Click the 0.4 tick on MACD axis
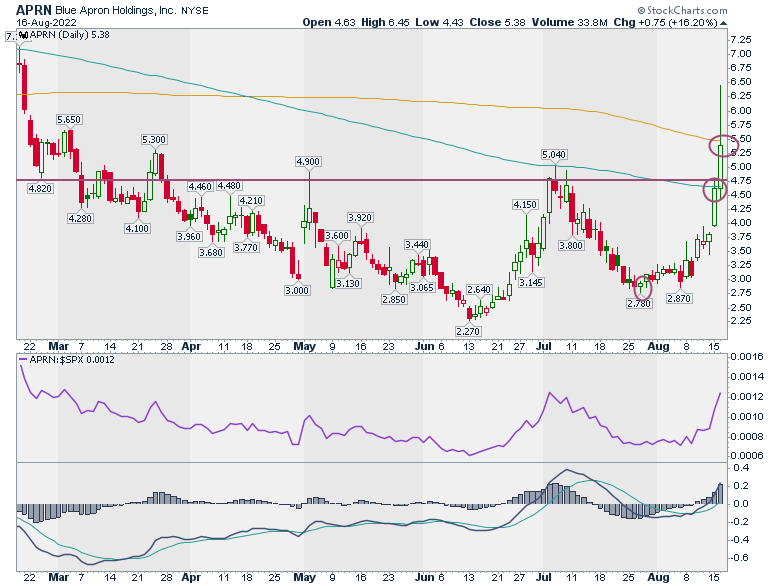The height and width of the screenshot is (586, 780). pos(741,468)
